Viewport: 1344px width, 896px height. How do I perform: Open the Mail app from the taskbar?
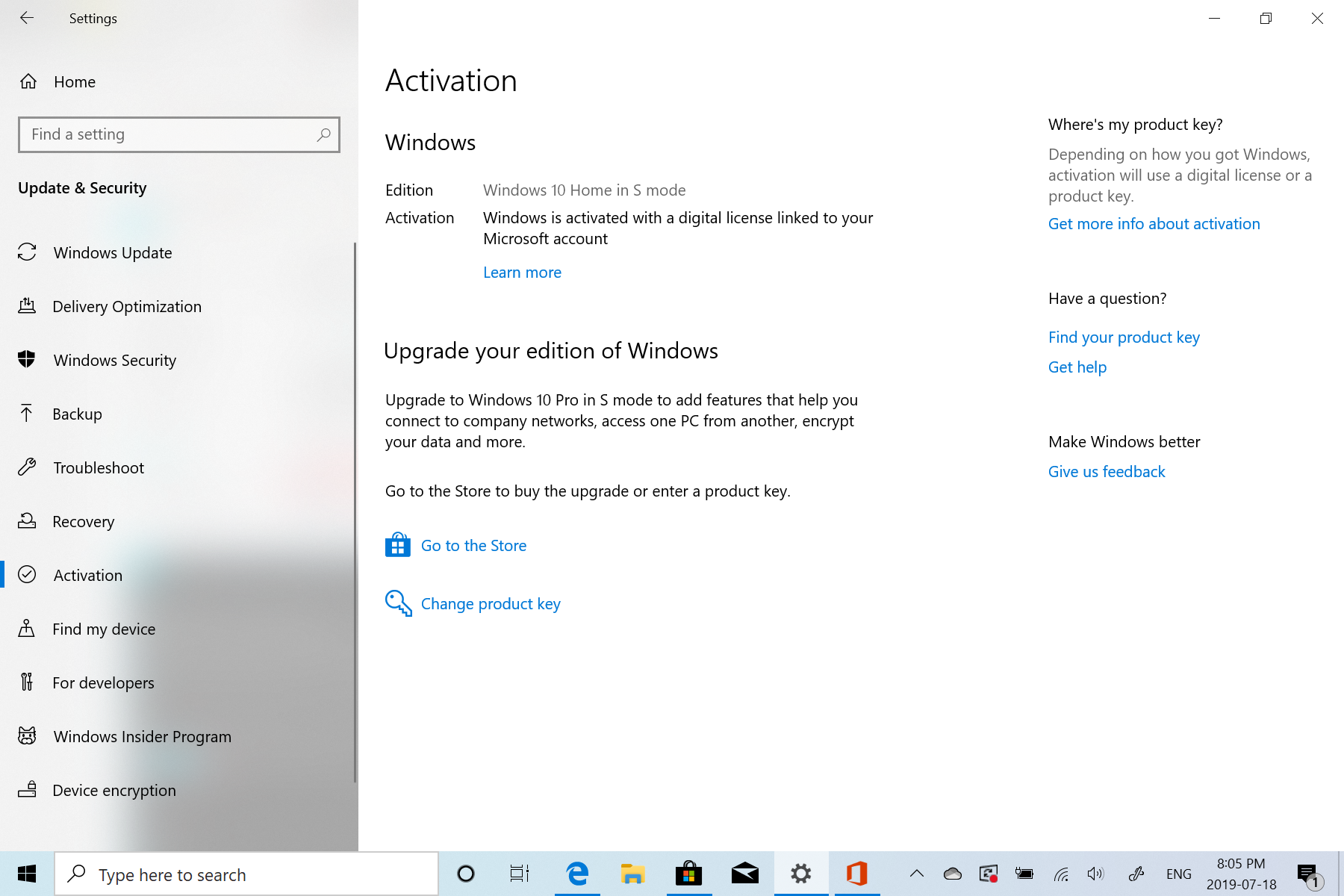coord(744,874)
